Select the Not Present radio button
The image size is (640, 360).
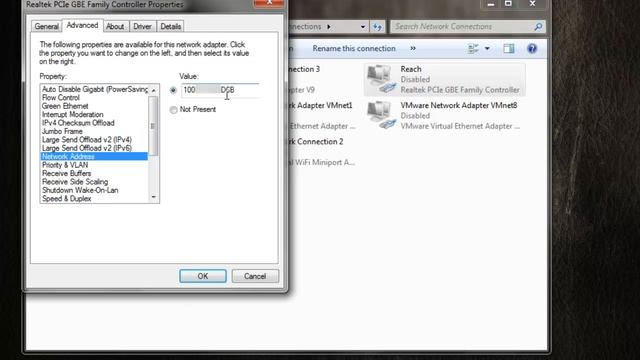(x=173, y=109)
